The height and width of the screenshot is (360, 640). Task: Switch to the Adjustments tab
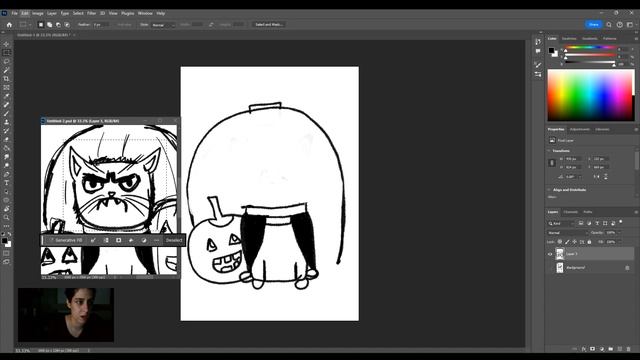point(580,129)
